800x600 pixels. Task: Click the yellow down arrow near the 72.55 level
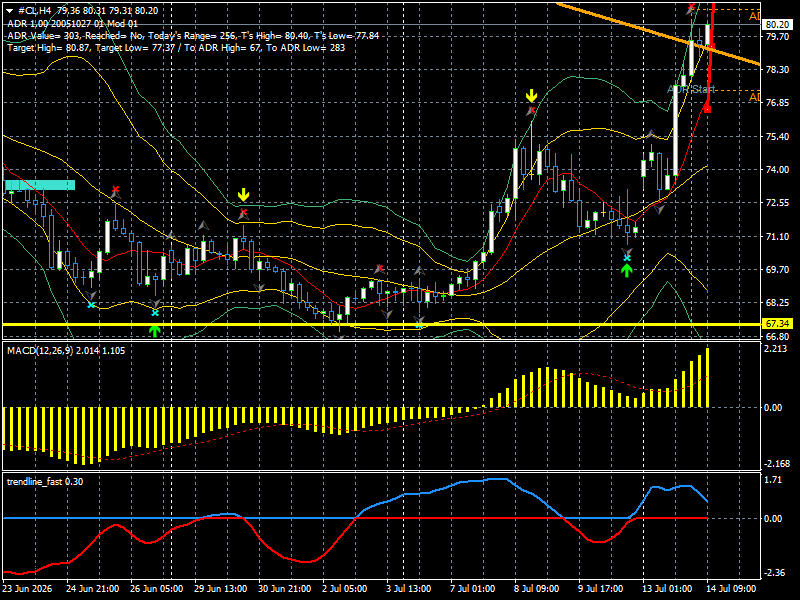243,194
